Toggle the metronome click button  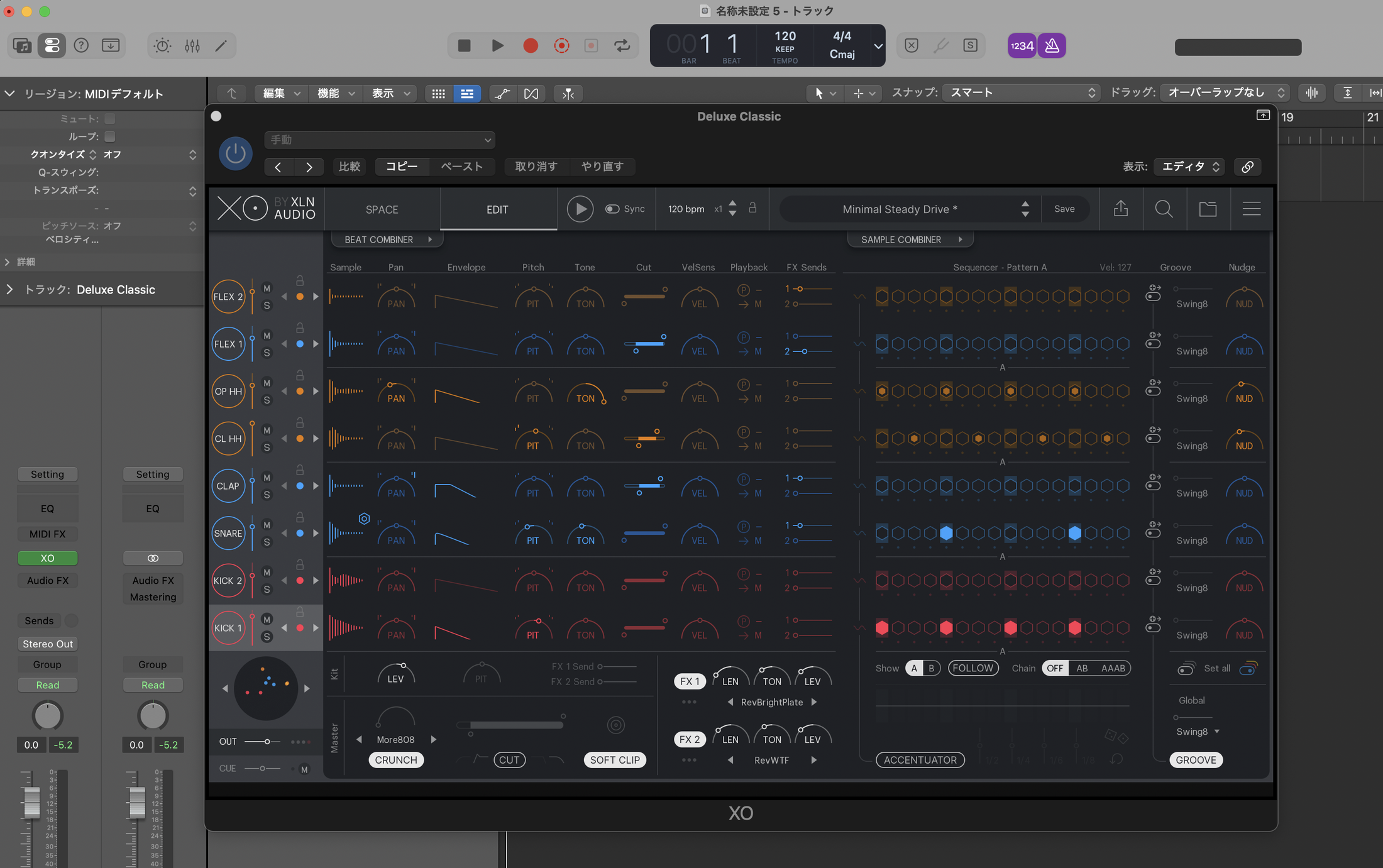pos(1052,45)
